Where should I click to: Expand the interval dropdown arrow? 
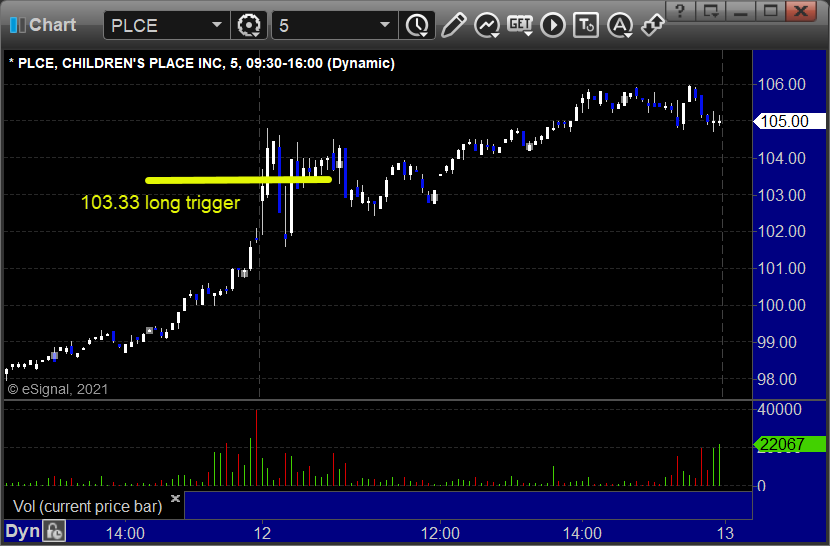tap(385, 25)
